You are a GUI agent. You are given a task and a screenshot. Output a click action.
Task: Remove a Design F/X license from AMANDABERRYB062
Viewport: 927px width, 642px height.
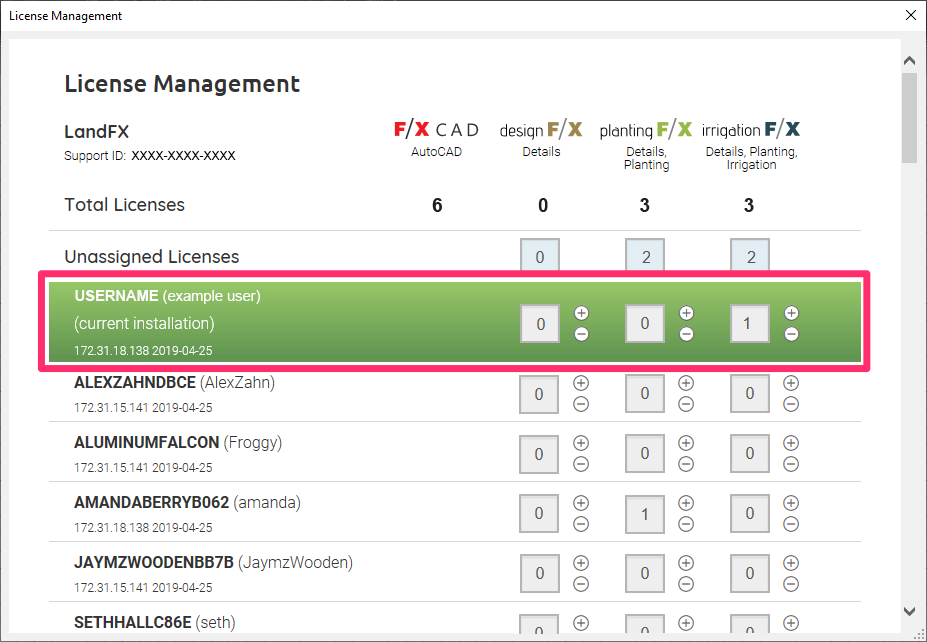(581, 524)
